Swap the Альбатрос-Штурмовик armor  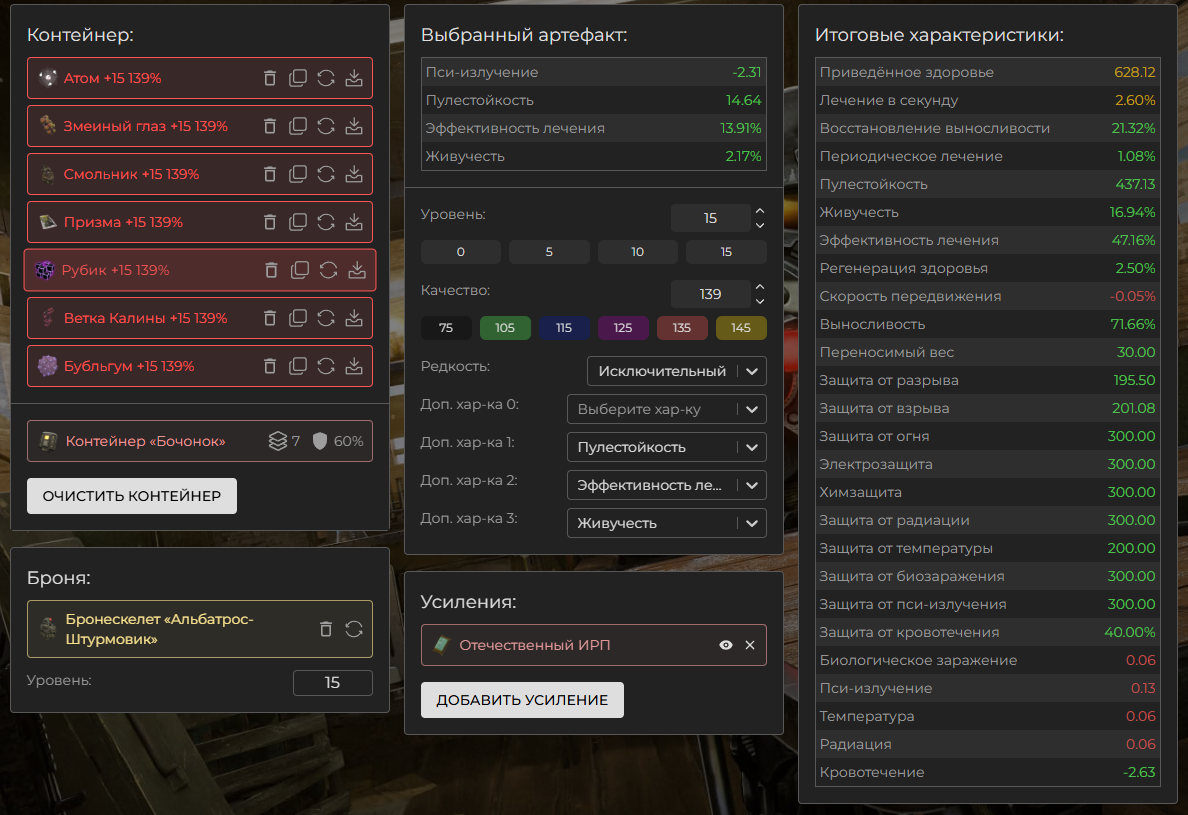point(354,629)
